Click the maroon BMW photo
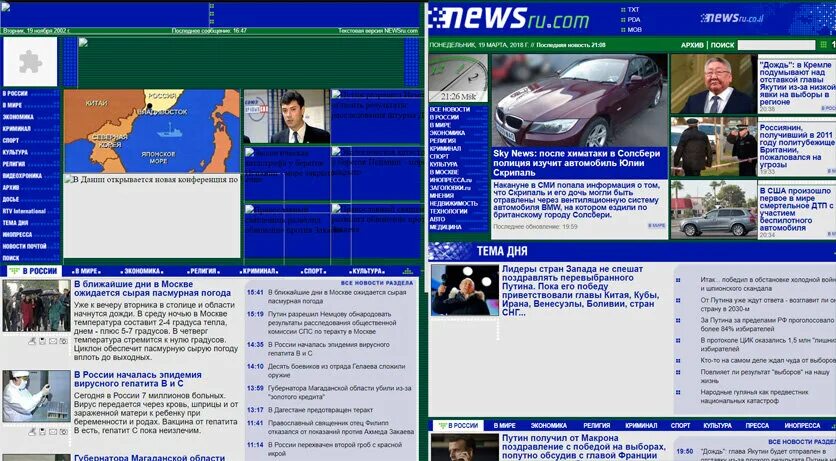The image size is (836, 461). pyautogui.click(x=580, y=100)
